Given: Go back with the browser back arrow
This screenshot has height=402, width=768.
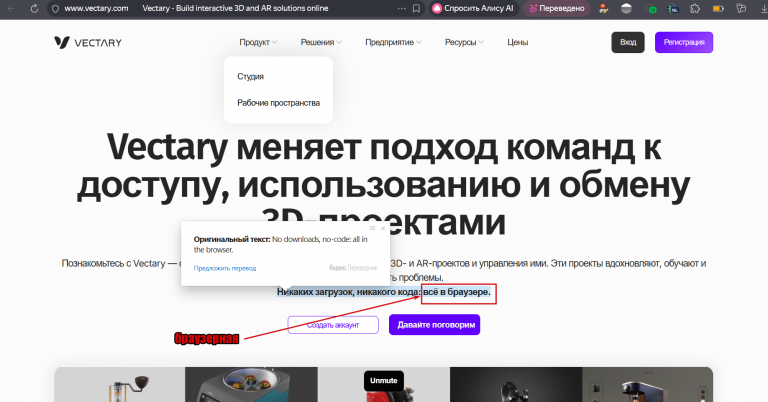Looking at the screenshot, I should 12,8.
